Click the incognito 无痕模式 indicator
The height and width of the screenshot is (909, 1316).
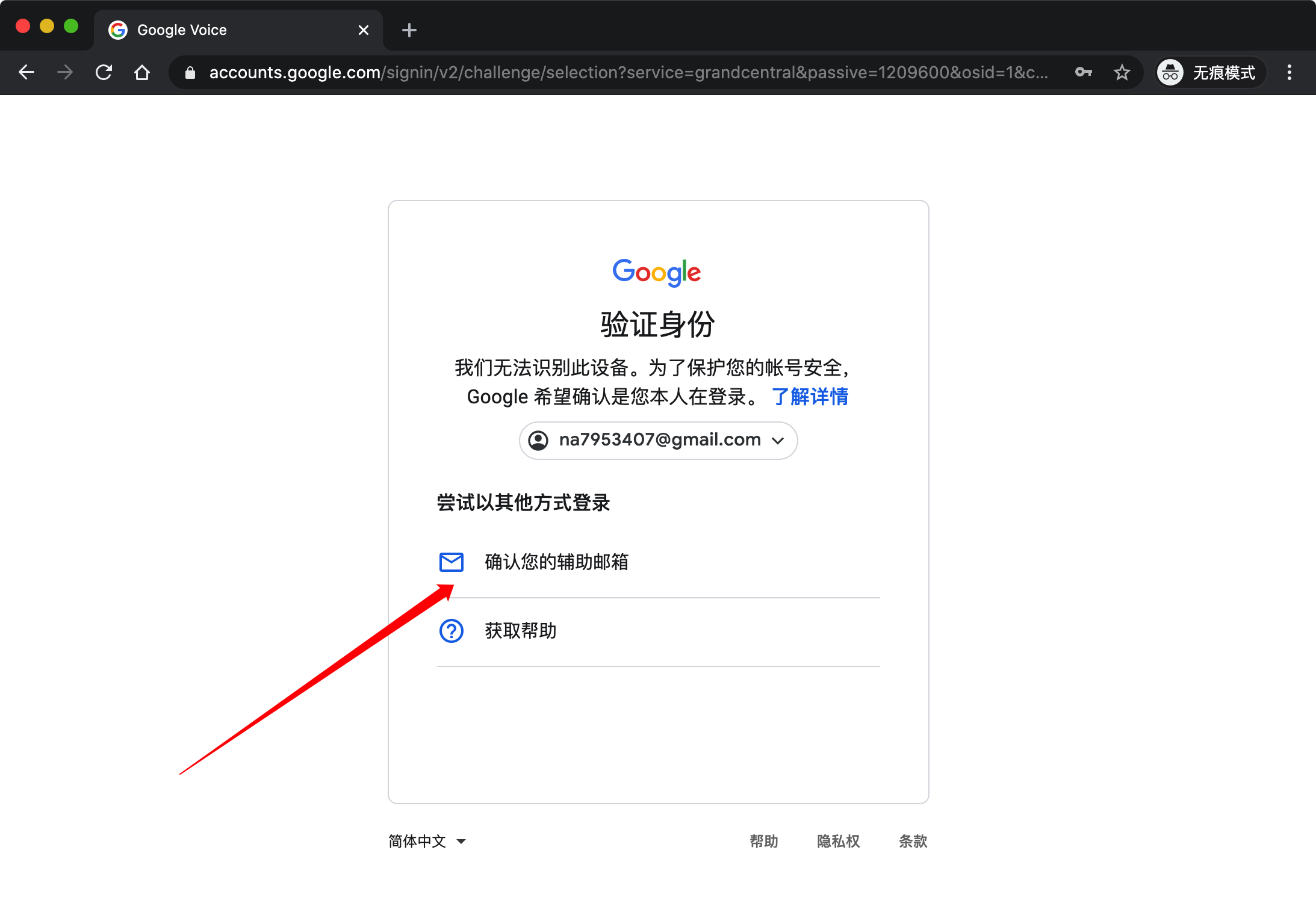coord(1210,73)
